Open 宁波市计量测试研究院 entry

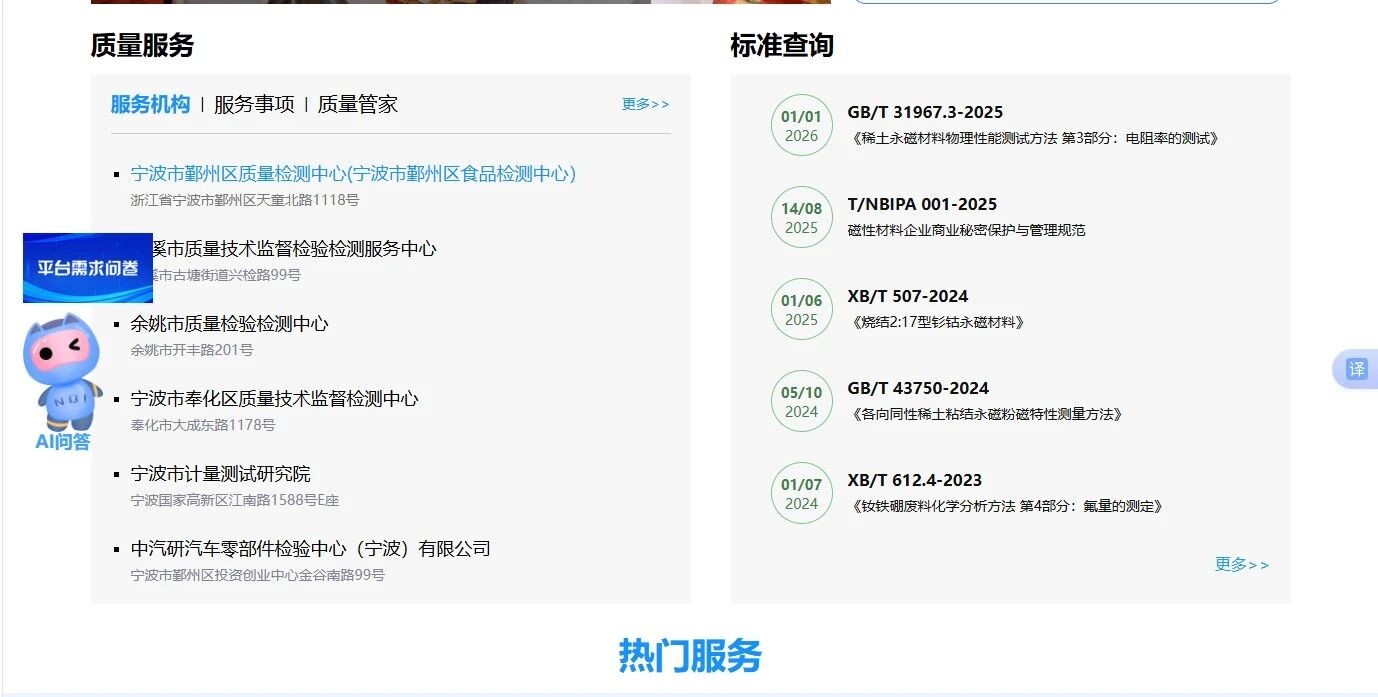click(220, 474)
